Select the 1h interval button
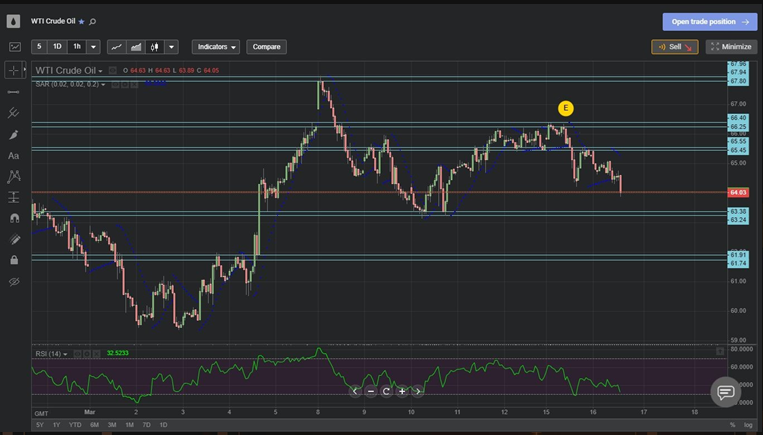763x435 pixels. 77,47
